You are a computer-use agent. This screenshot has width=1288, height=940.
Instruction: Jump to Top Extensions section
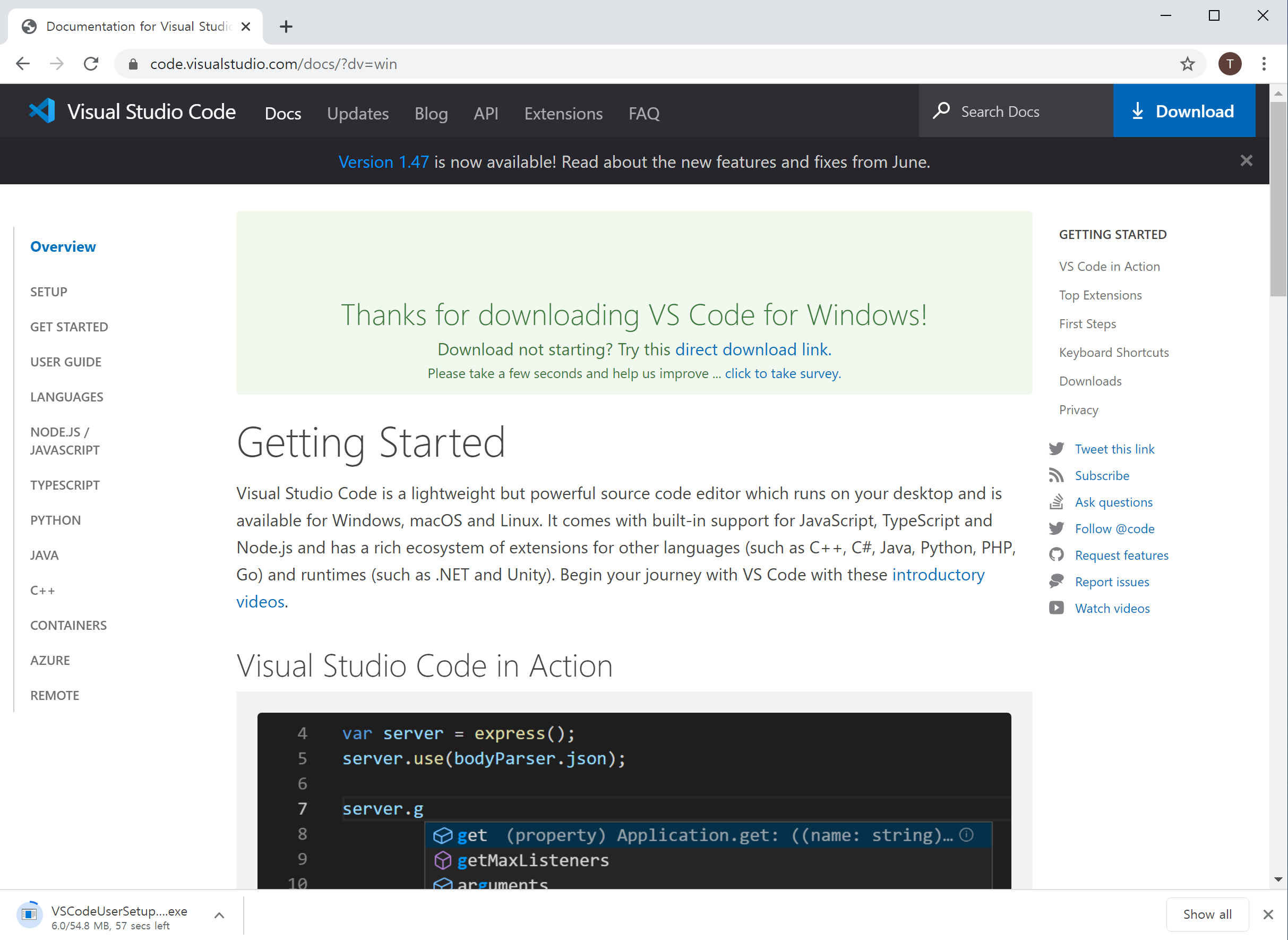[1100, 295]
